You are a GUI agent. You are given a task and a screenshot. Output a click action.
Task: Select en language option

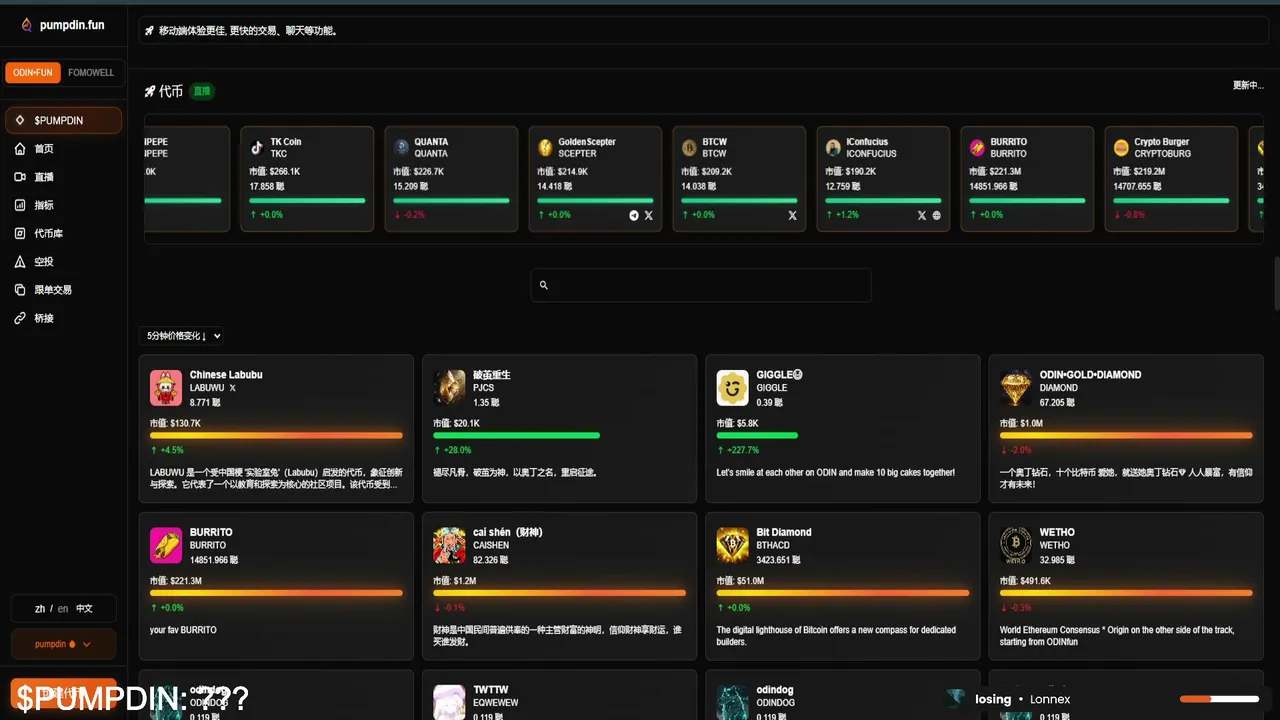[63, 608]
